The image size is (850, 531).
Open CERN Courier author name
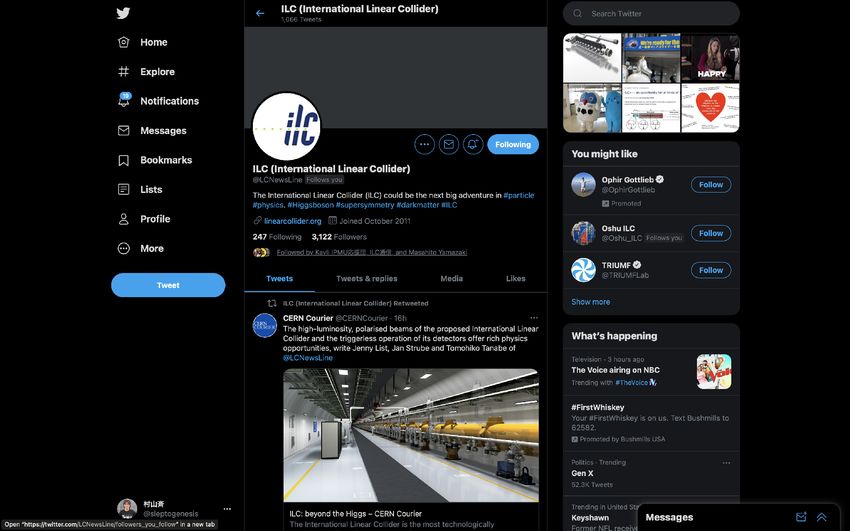tap(308, 318)
